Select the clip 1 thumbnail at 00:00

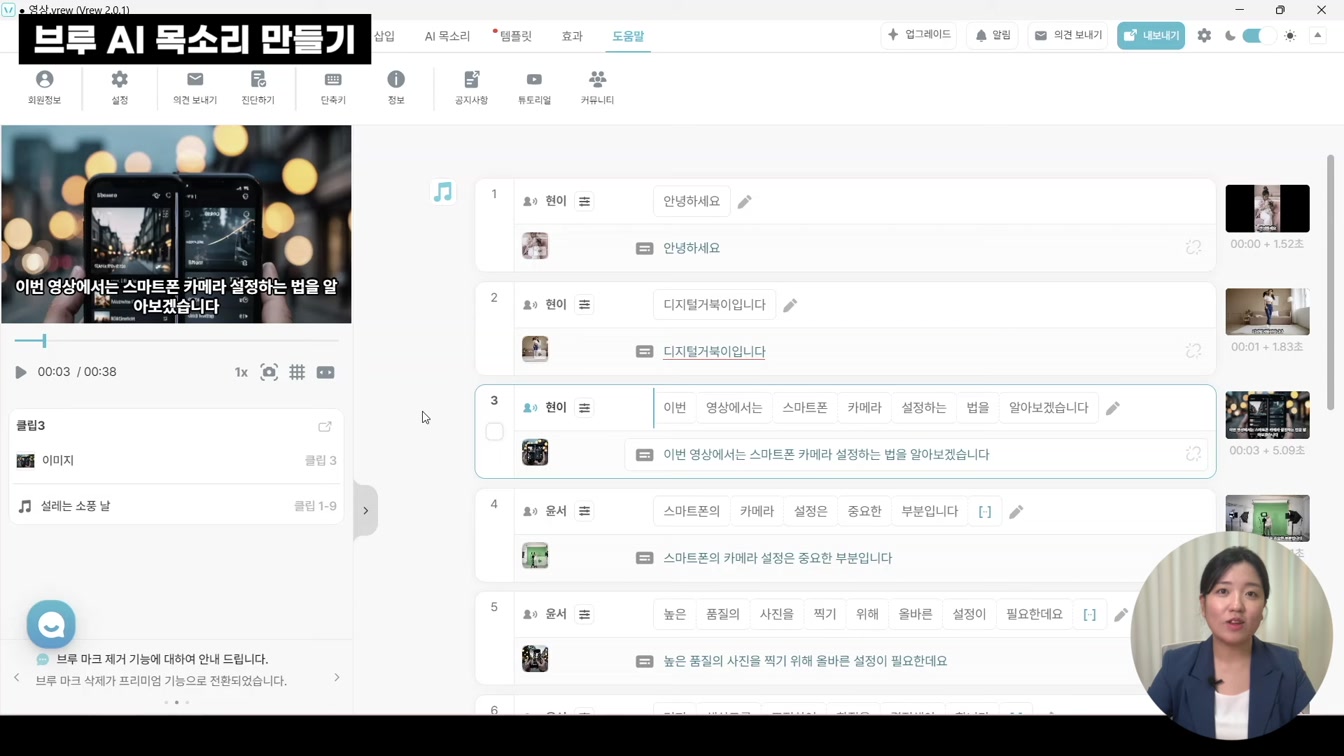[1267, 209]
